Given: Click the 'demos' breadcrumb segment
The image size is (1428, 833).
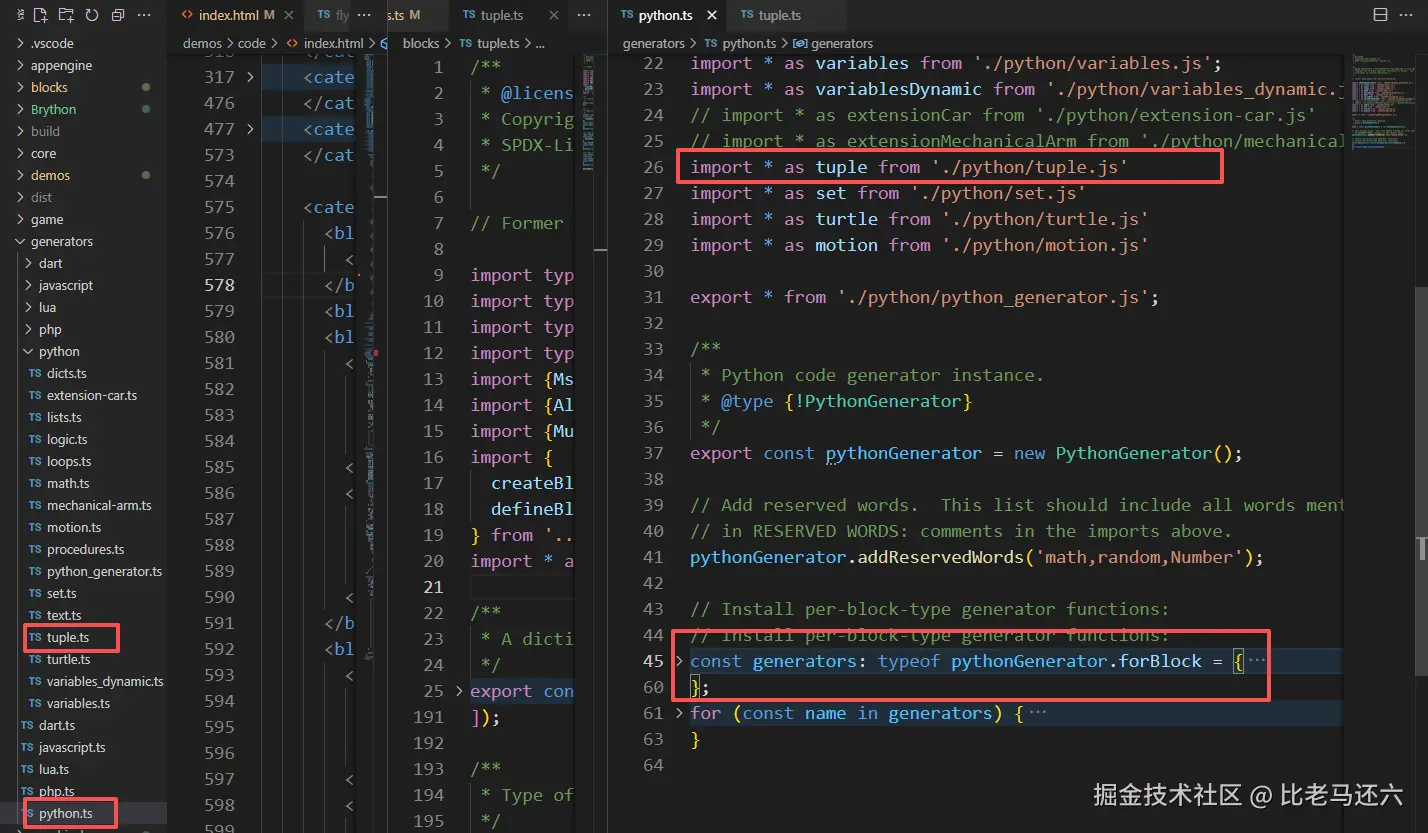Looking at the screenshot, I should click(203, 43).
